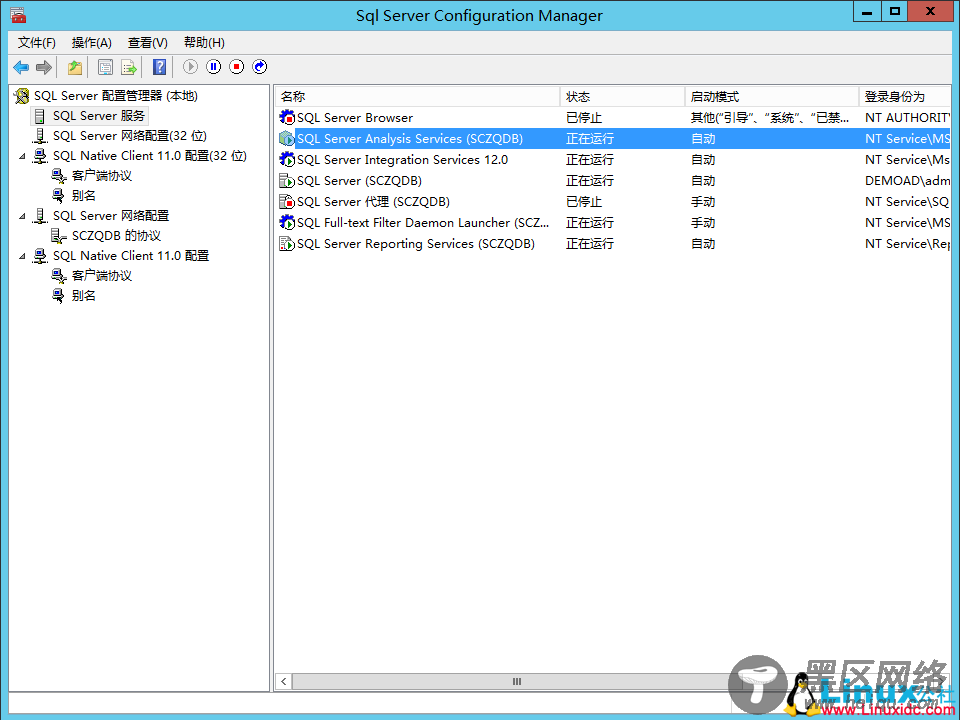960x720 pixels.
Task: Click the SQL Server Integration Services 12.0 icon
Action: (287, 160)
